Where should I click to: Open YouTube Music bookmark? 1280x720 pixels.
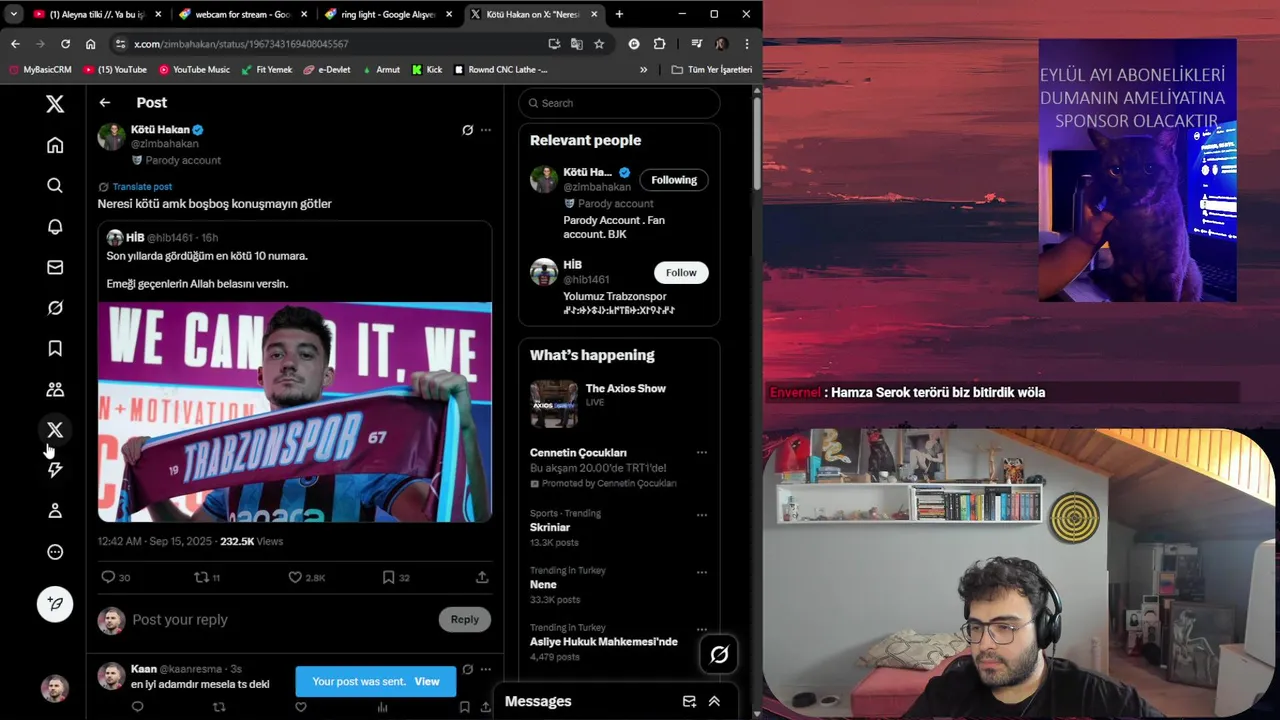pos(194,70)
